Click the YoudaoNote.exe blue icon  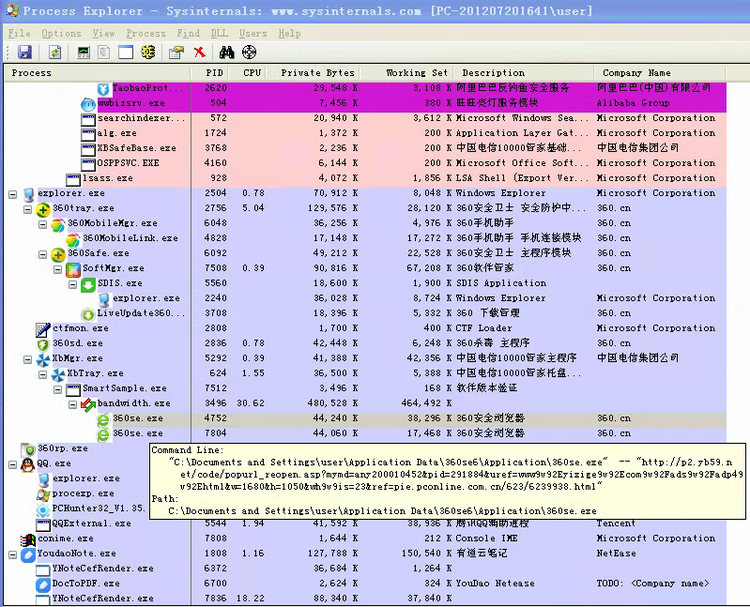click(x=28, y=555)
